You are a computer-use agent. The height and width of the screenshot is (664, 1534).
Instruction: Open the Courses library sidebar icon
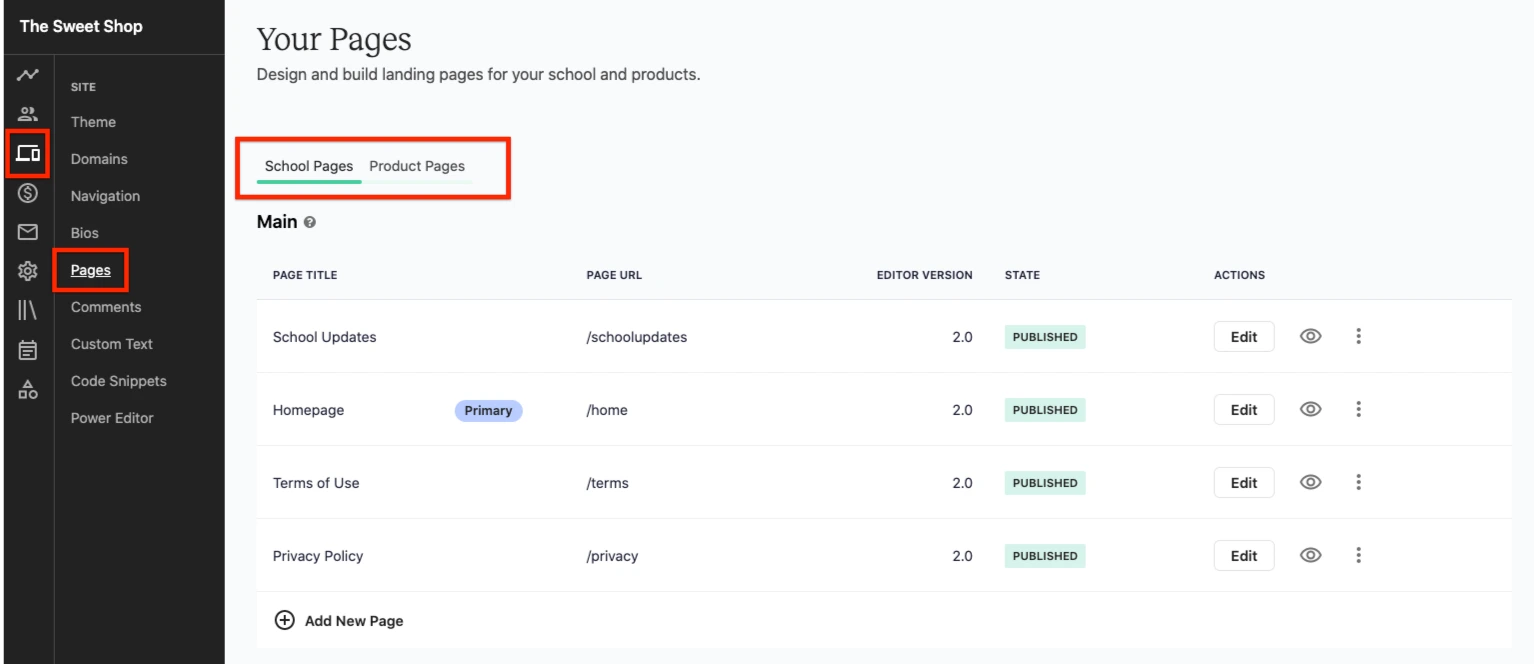[x=28, y=310]
